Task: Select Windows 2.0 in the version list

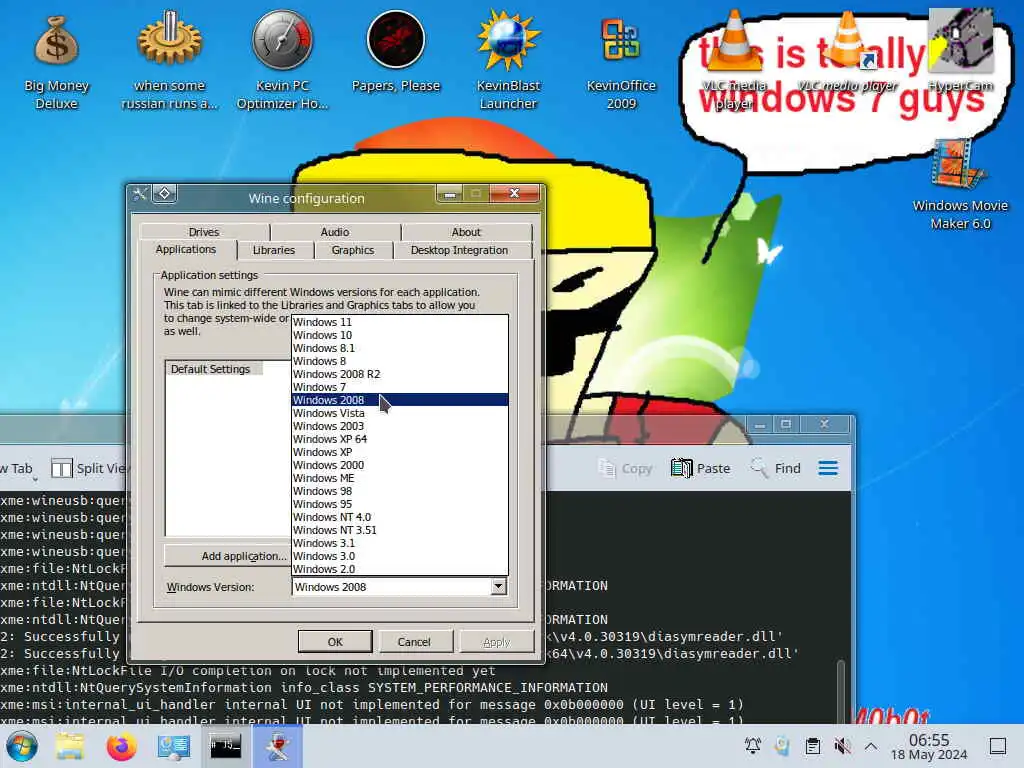Action: pos(400,569)
